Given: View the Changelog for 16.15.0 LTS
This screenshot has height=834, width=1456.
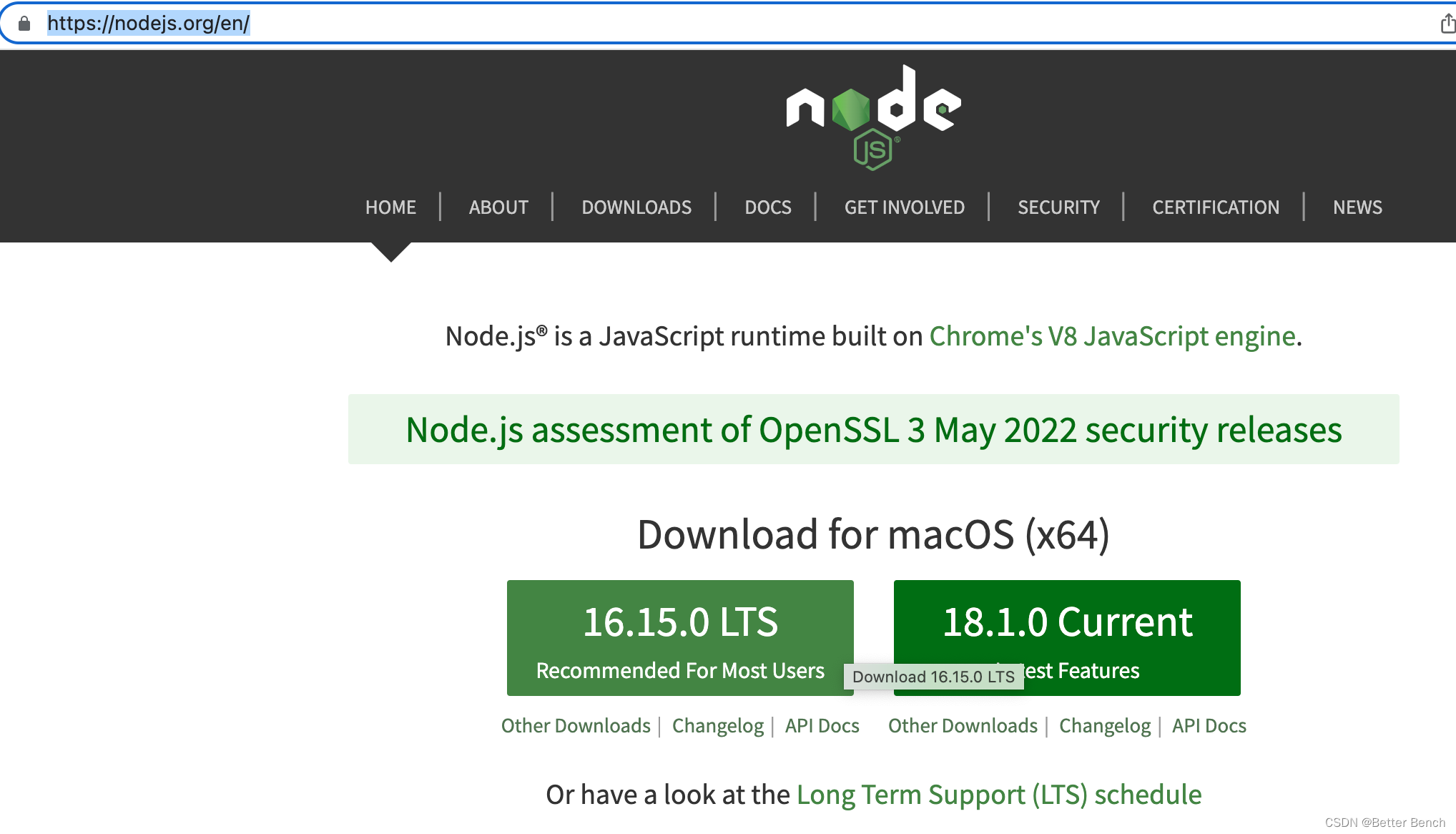Looking at the screenshot, I should [x=718, y=726].
